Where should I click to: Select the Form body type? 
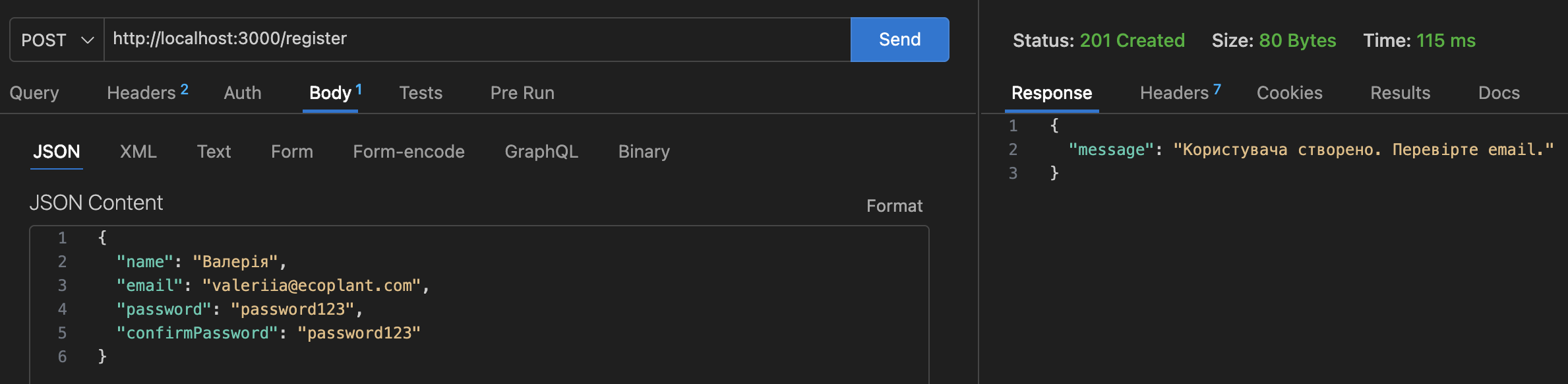292,152
